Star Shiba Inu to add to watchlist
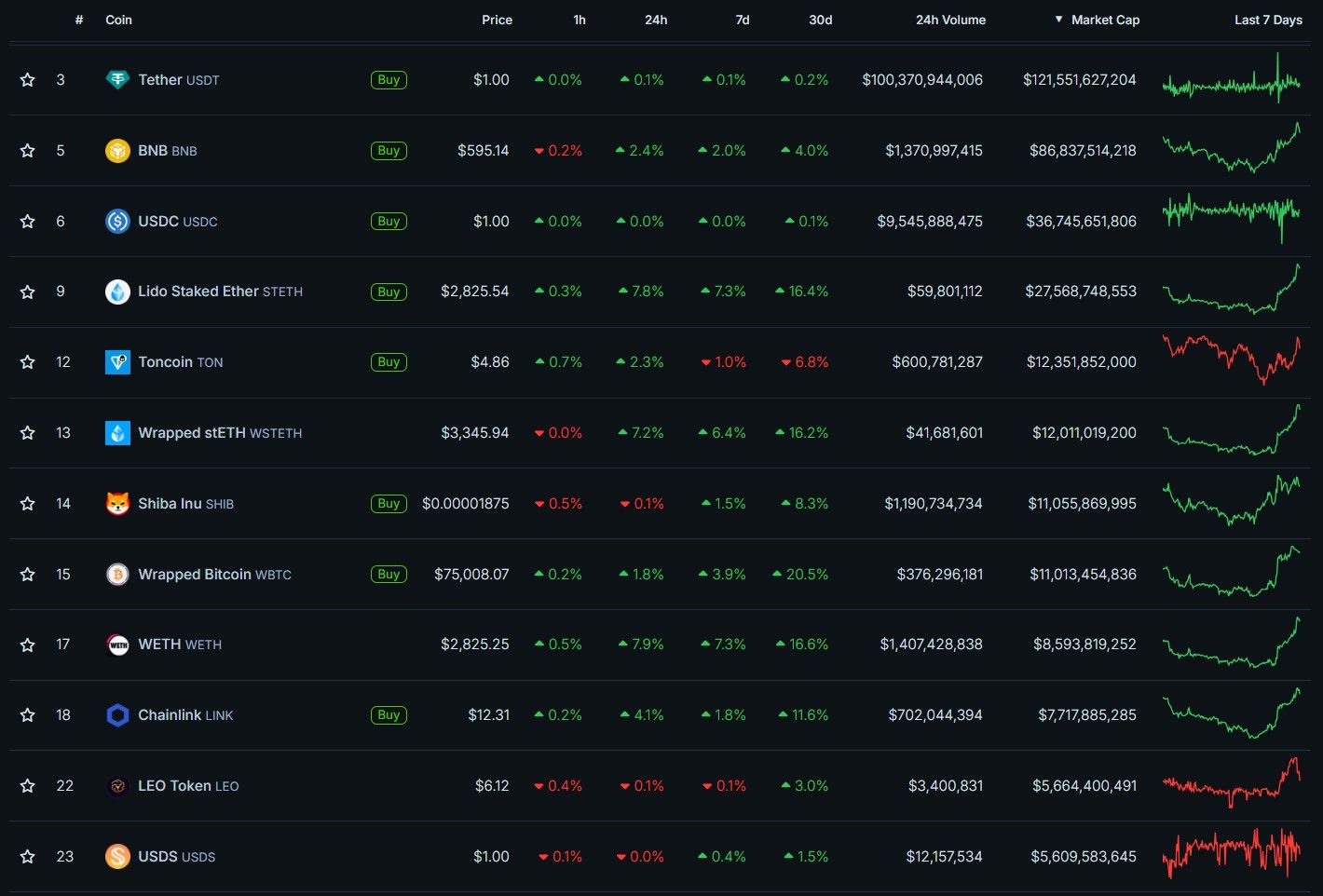 [x=28, y=504]
